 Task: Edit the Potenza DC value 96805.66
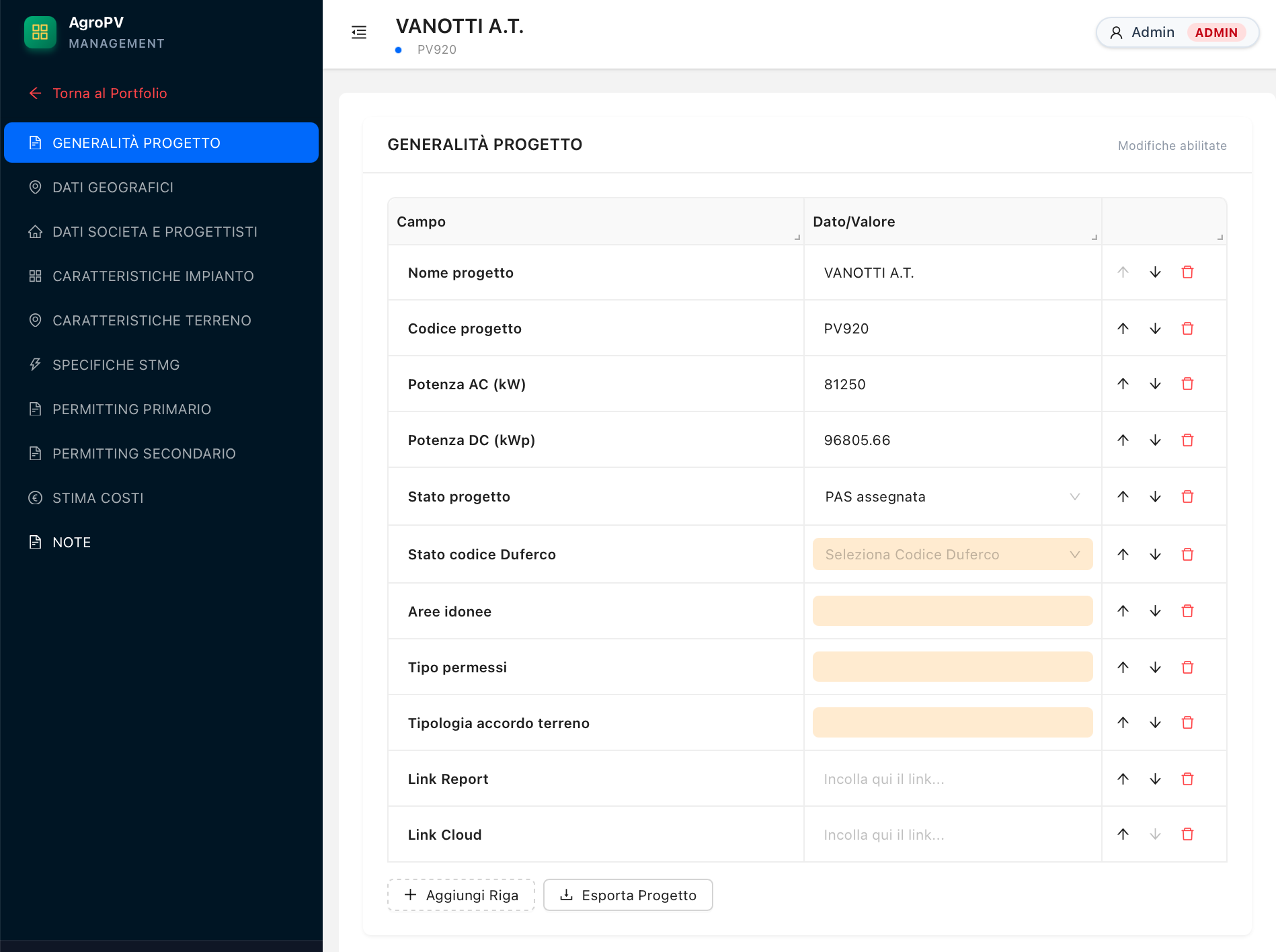953,440
